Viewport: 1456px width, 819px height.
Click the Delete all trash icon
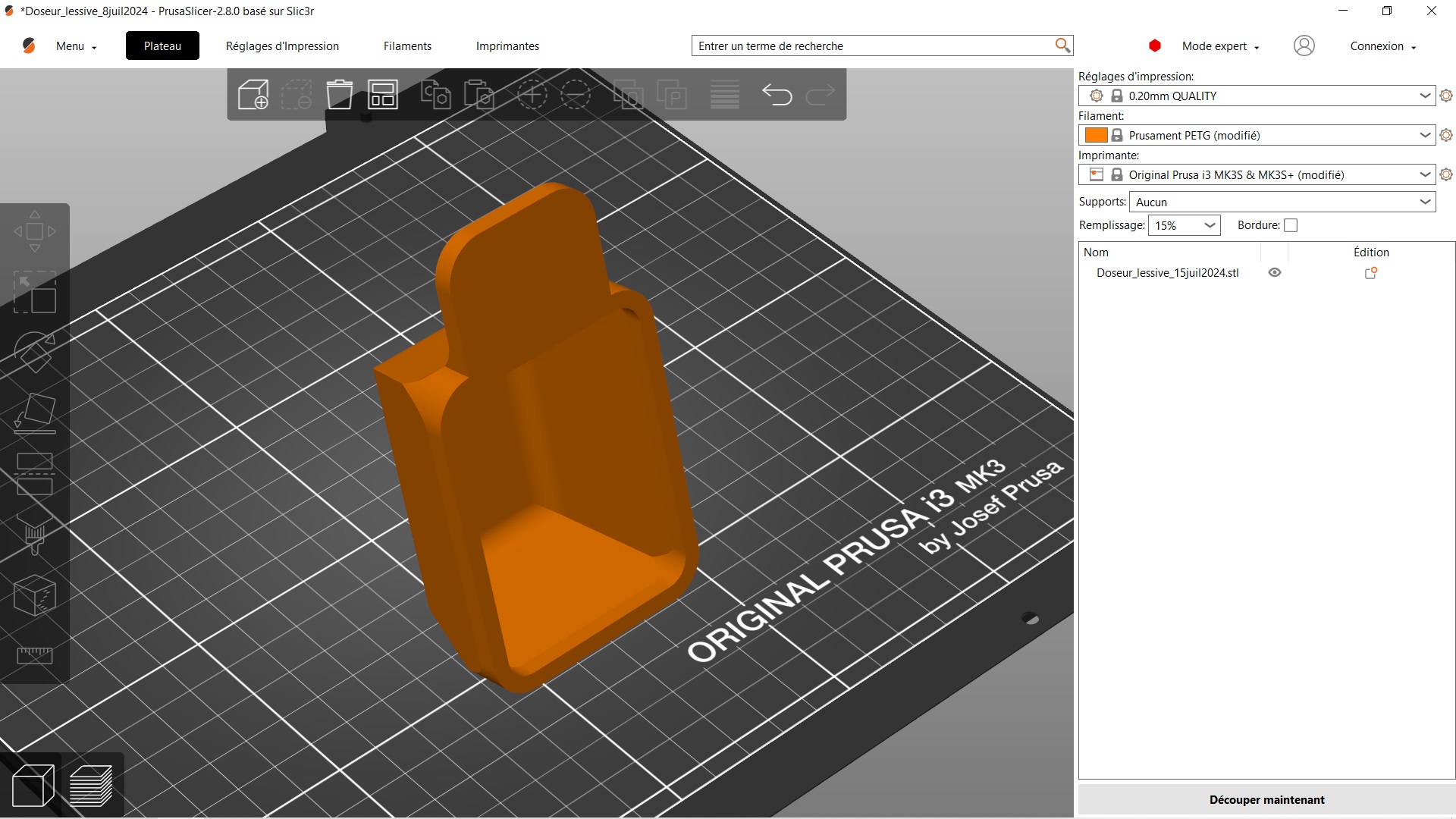point(339,95)
